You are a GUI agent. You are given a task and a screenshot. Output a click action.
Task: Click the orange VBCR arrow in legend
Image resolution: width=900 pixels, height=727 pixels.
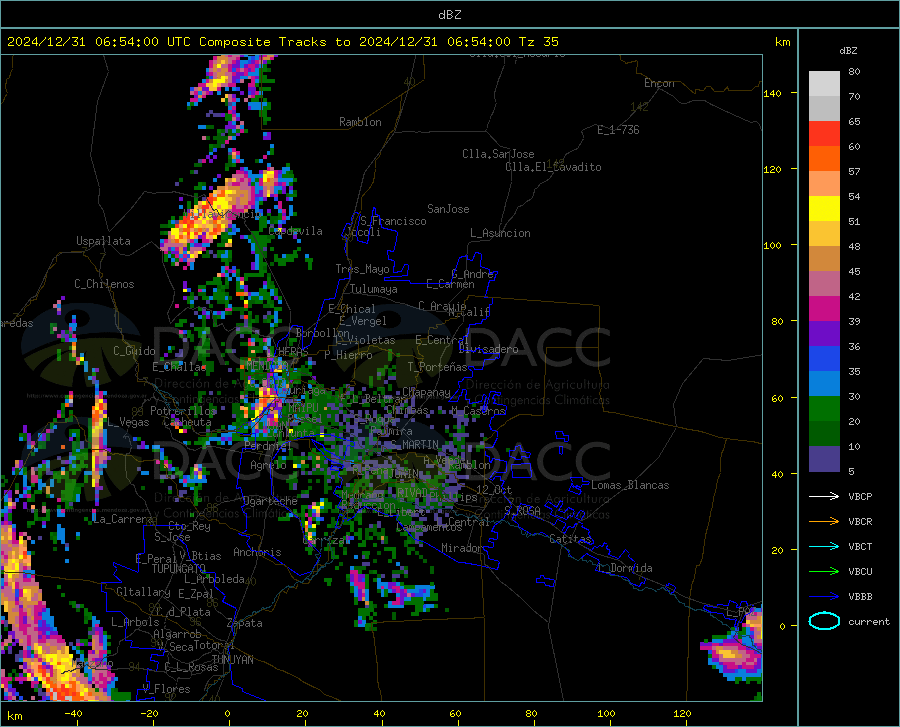[x=824, y=522]
